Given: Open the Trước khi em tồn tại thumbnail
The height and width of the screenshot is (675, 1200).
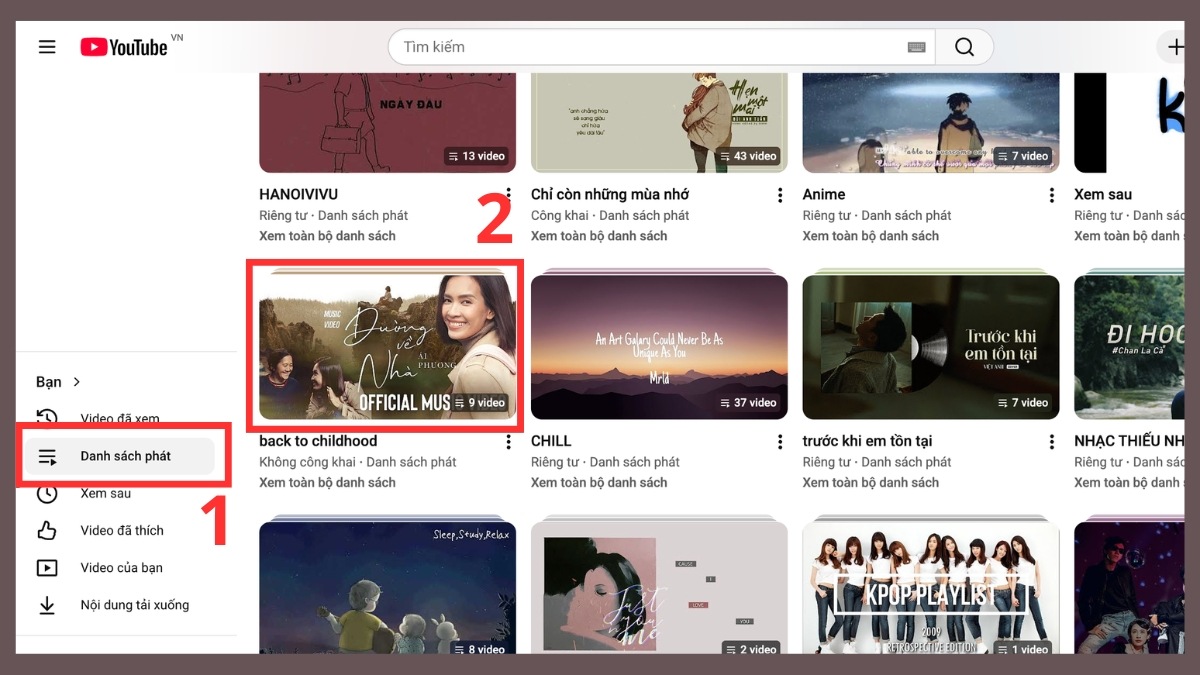Looking at the screenshot, I should click(931, 347).
